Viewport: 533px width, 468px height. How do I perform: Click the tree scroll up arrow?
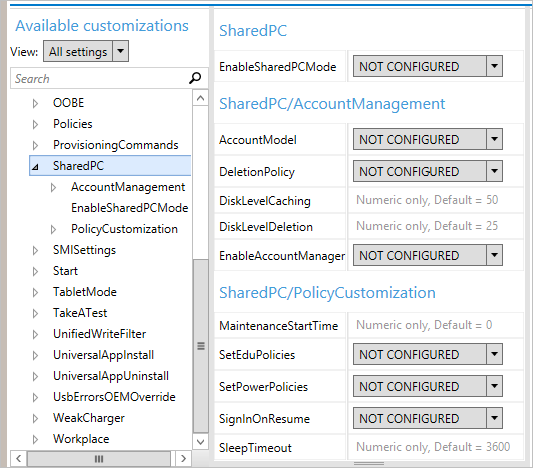(201, 98)
